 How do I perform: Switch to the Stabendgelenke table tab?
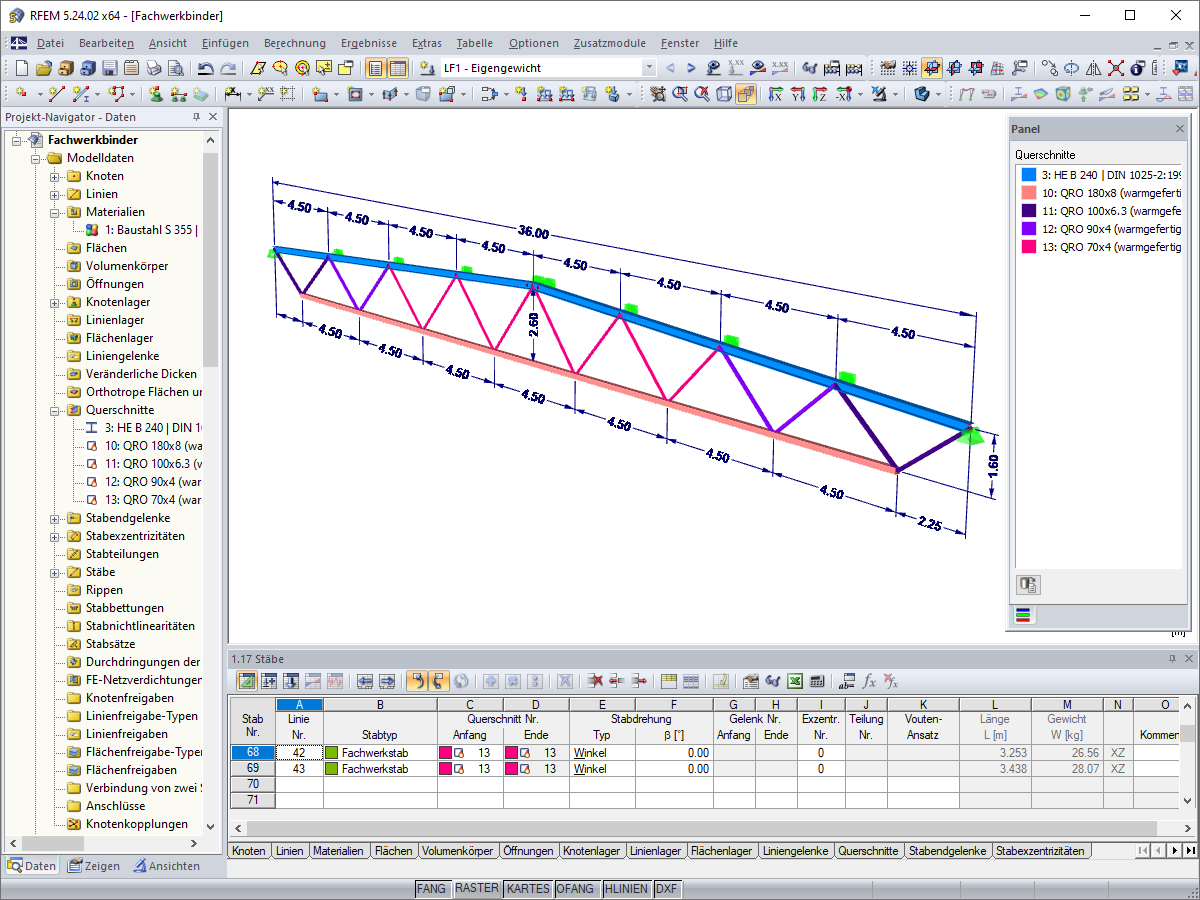pos(948,851)
